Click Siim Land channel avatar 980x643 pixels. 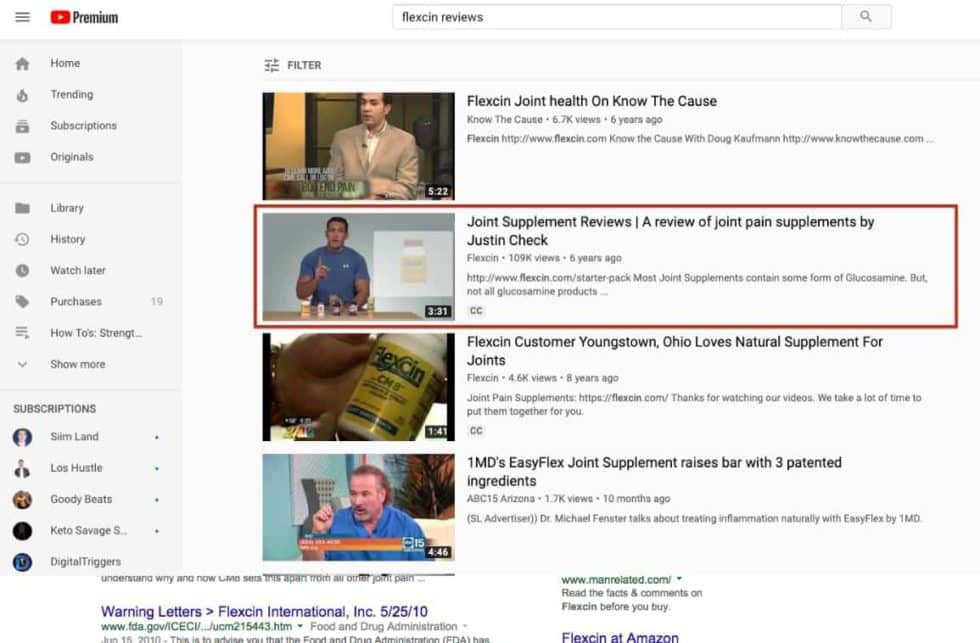point(22,437)
